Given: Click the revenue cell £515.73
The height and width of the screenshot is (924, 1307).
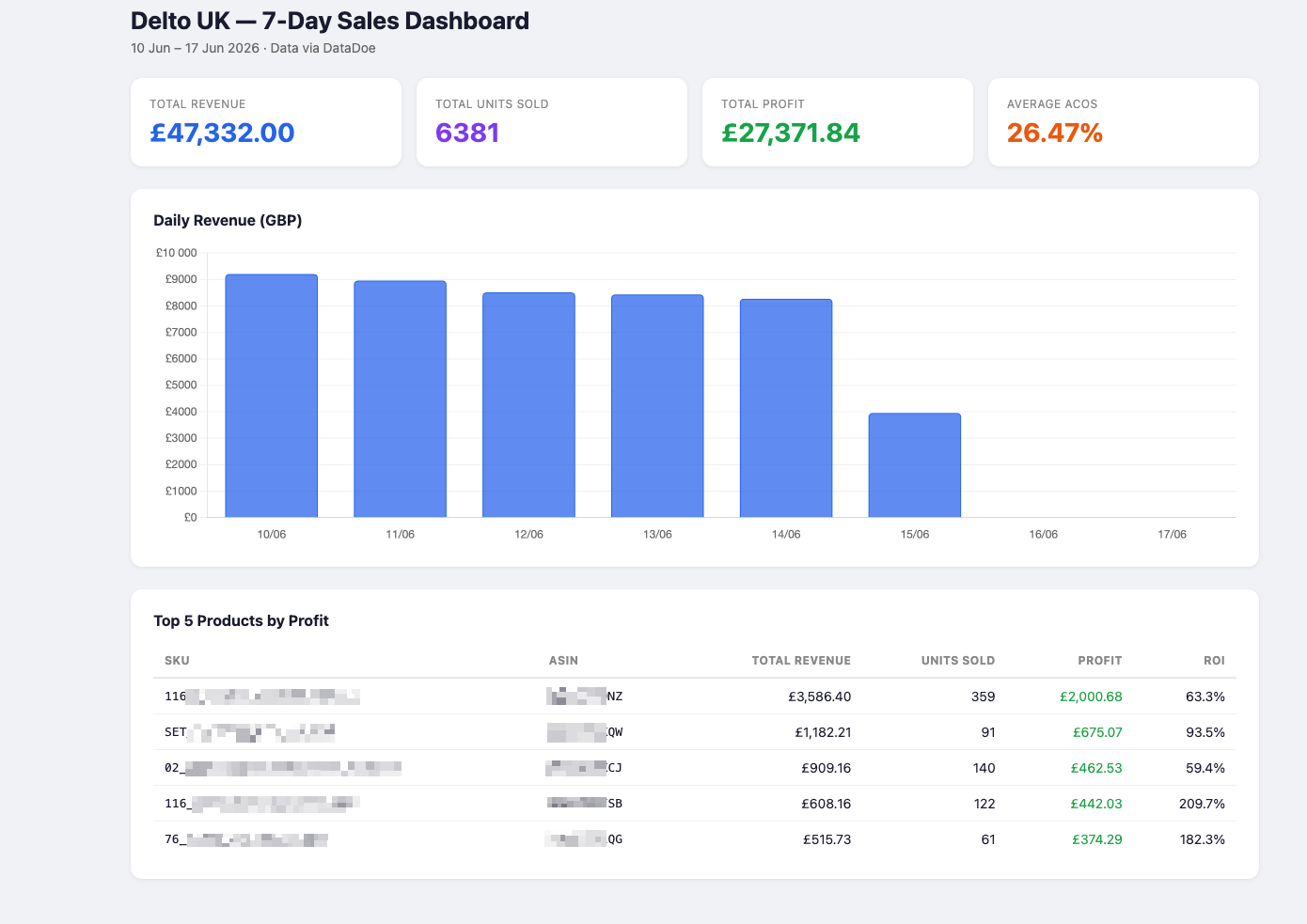Looking at the screenshot, I should click(x=827, y=839).
